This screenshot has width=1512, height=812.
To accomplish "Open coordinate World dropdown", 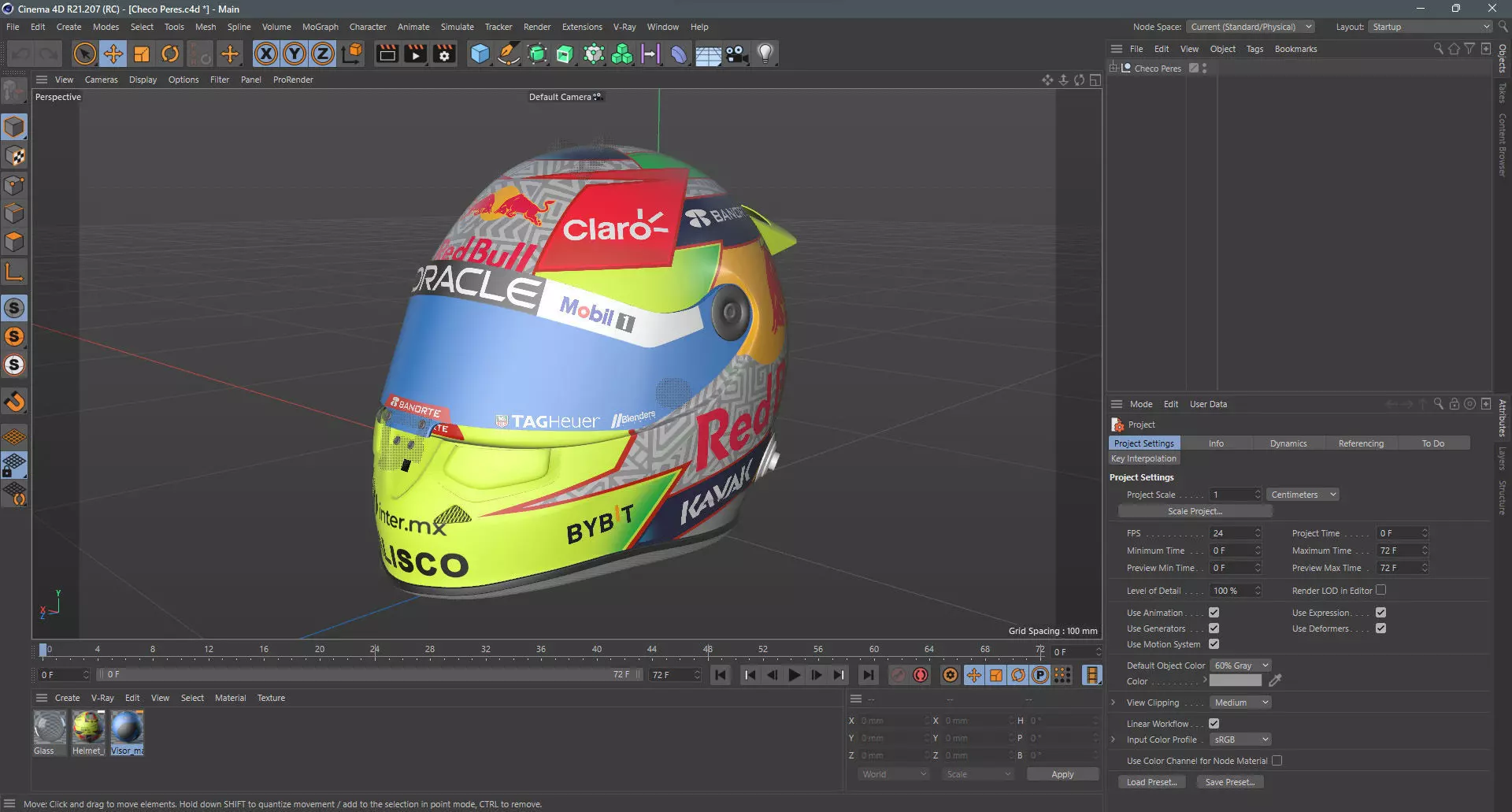I will pos(894,774).
